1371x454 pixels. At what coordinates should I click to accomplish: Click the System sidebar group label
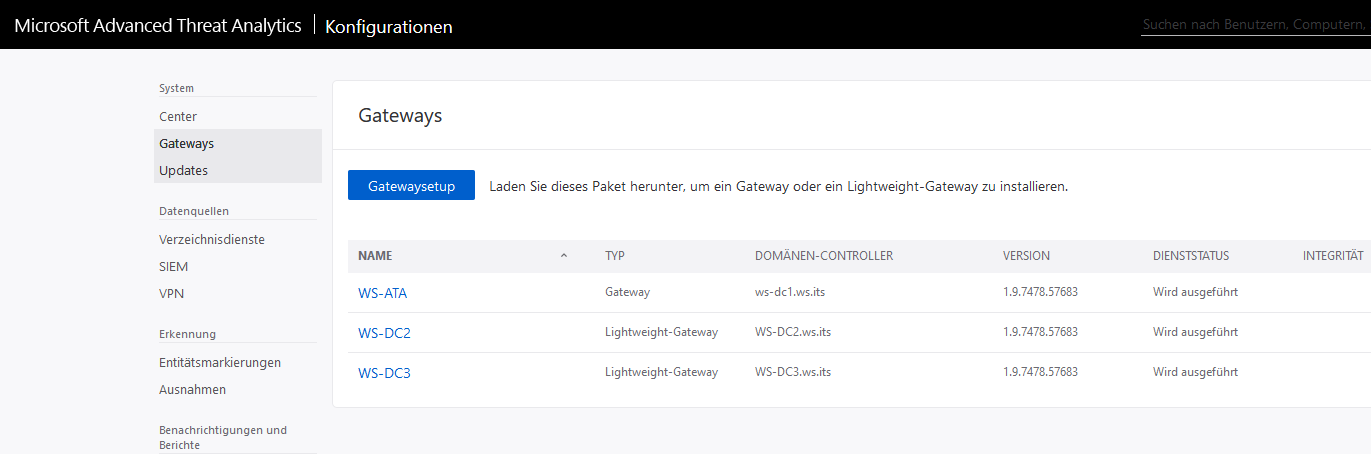pos(176,88)
